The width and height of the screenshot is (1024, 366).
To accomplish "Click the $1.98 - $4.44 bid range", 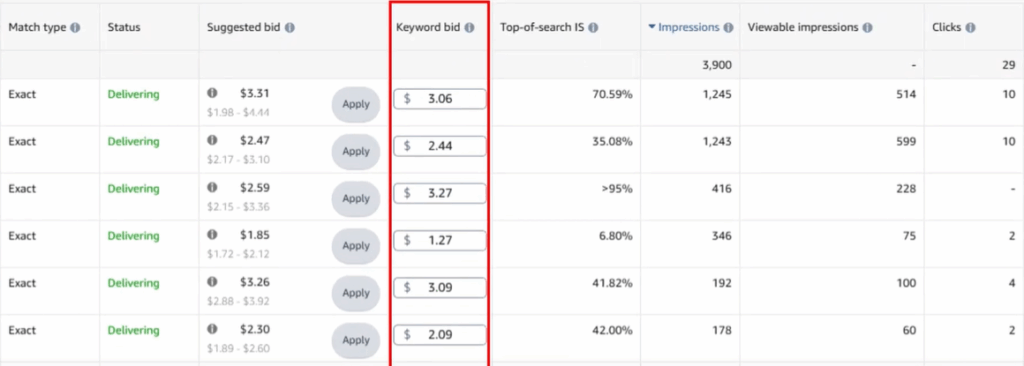I will click(238, 112).
